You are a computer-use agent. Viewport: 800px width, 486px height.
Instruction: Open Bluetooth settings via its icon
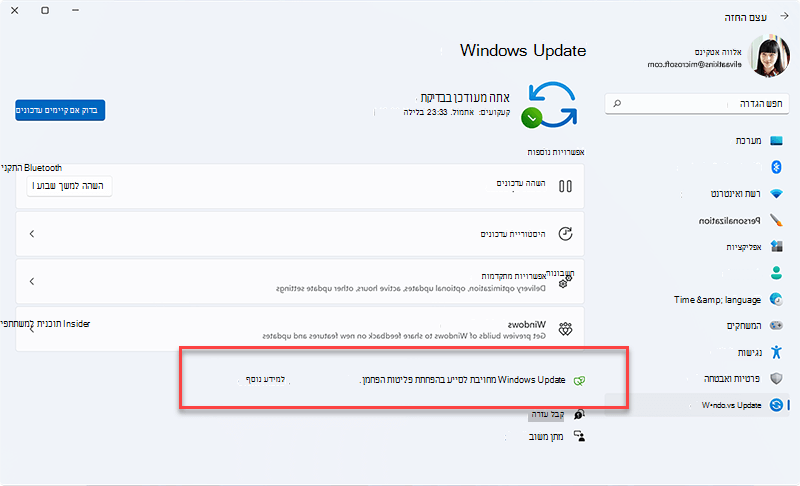coord(776,167)
